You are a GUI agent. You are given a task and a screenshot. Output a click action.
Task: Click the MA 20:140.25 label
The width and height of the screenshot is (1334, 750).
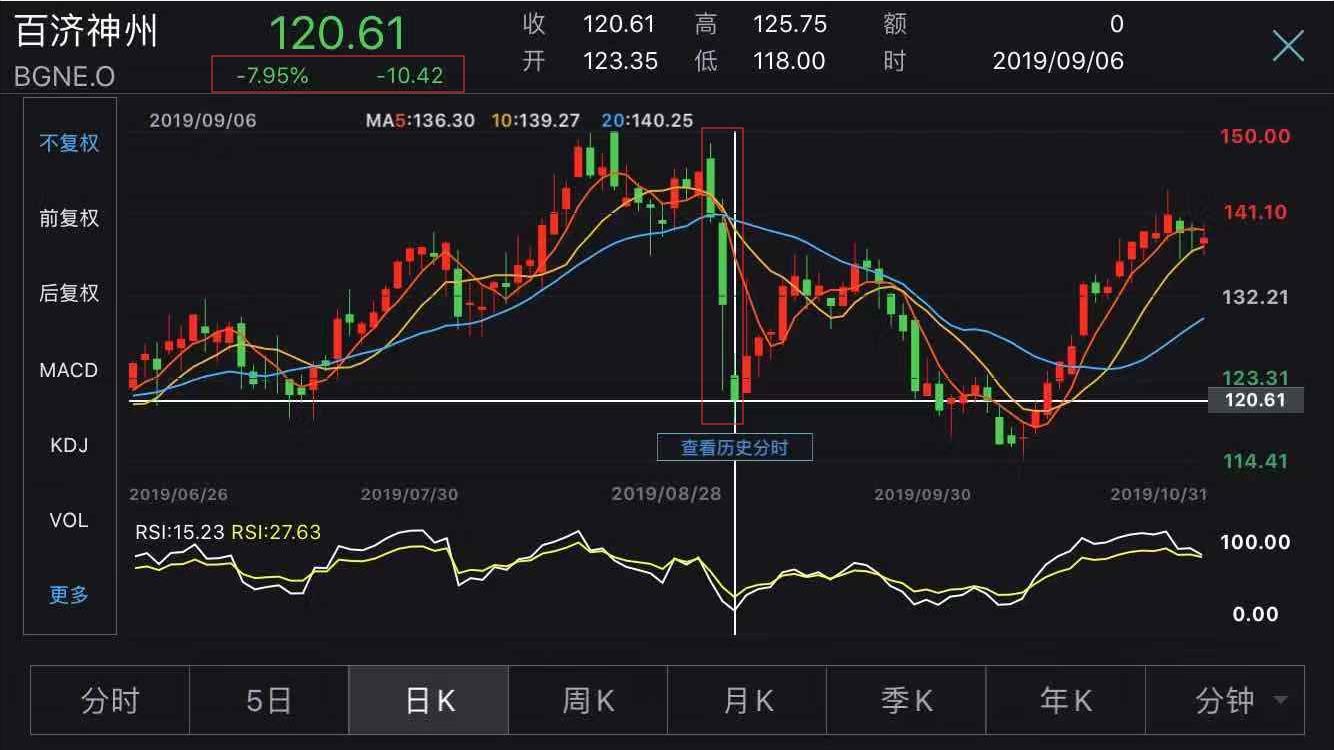648,120
